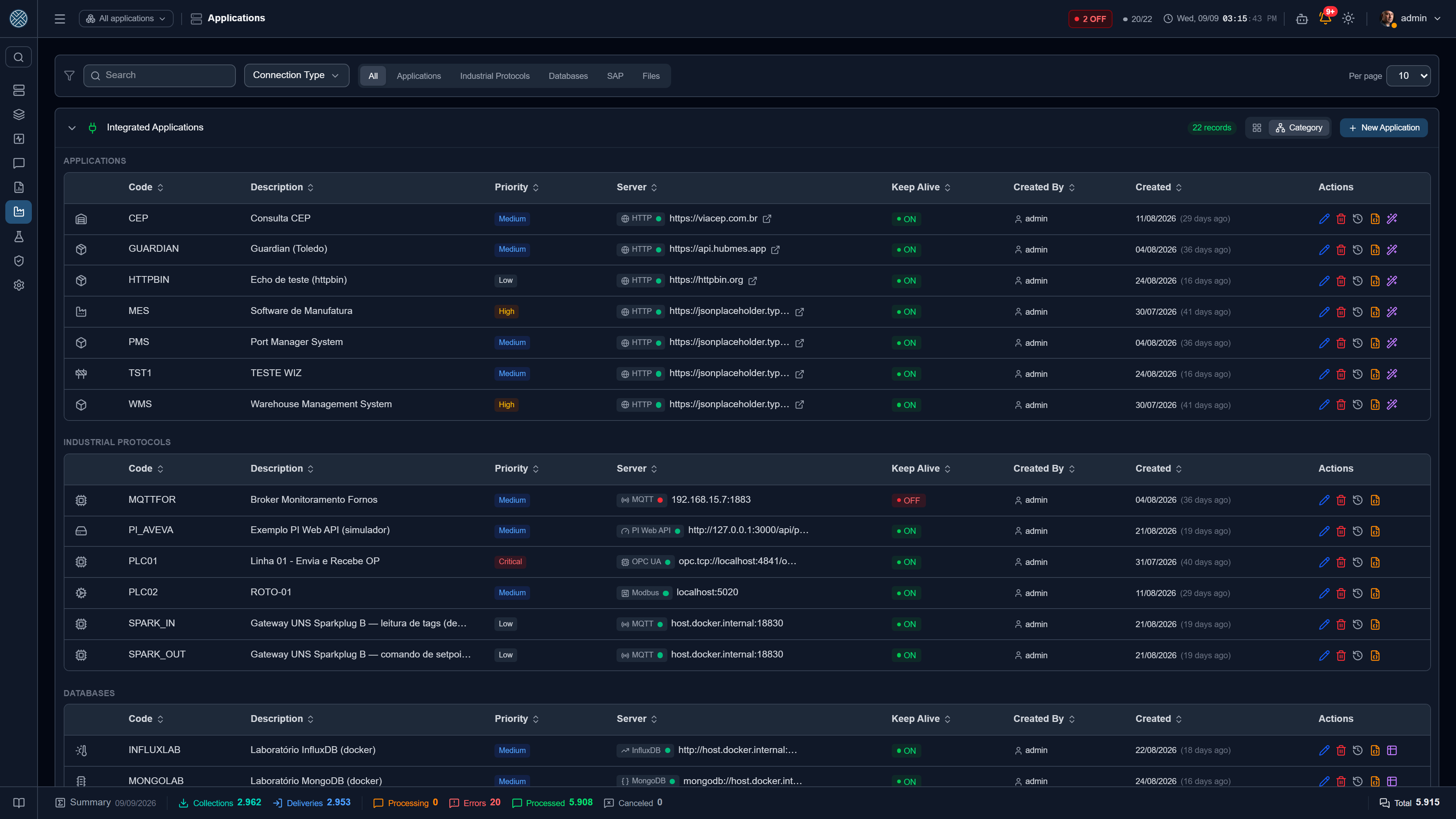
Task: Open the admin user menu
Action: pos(1410,19)
